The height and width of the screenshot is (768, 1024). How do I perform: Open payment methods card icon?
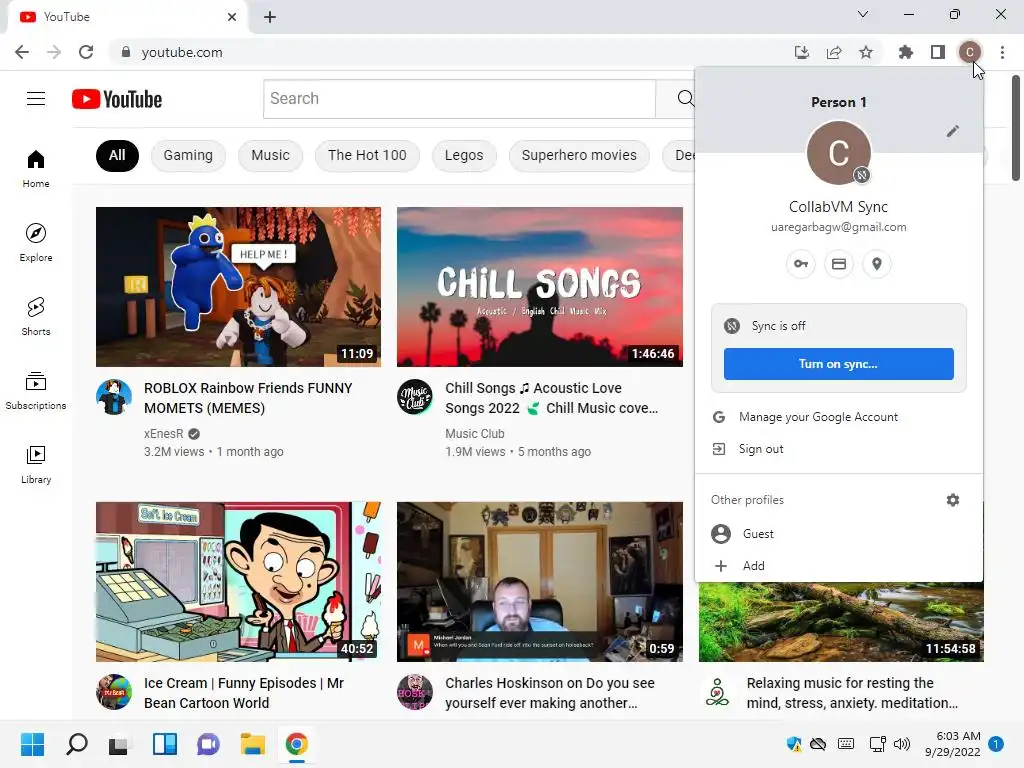pyautogui.click(x=839, y=264)
